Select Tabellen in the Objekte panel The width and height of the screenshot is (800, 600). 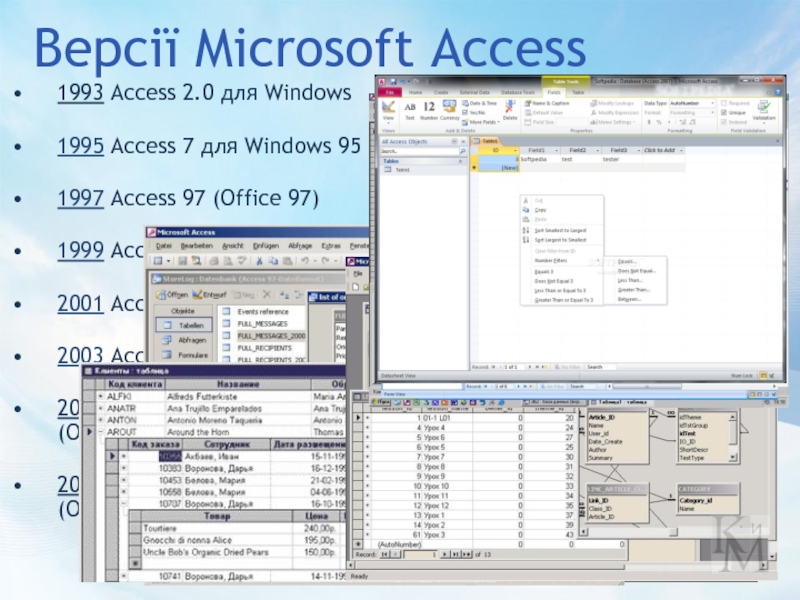184,325
